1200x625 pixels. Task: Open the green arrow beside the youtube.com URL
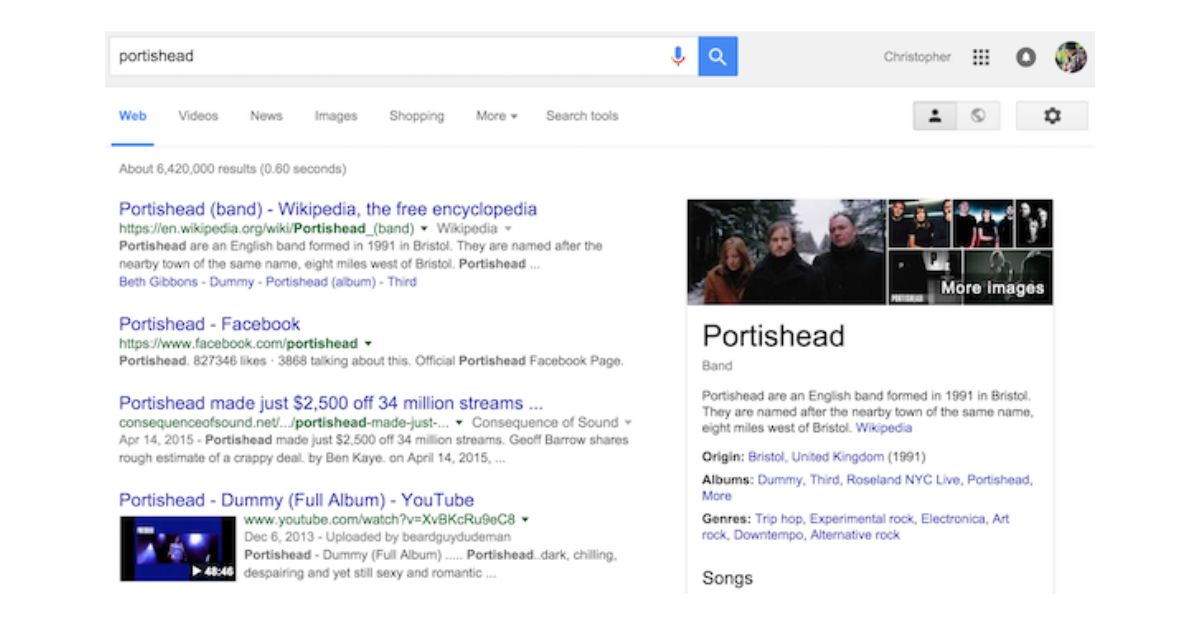coord(525,520)
